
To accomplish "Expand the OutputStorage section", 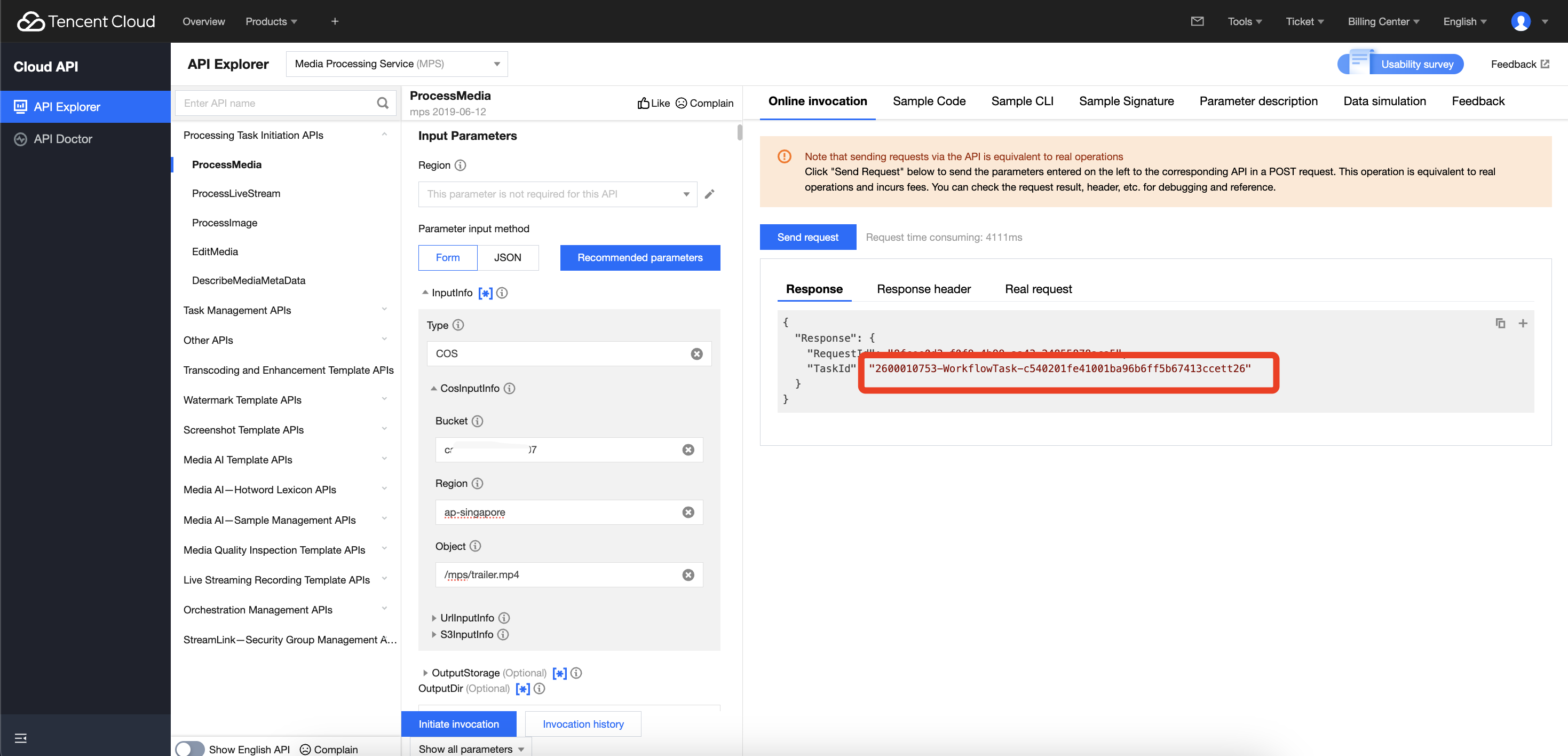I will click(x=425, y=673).
